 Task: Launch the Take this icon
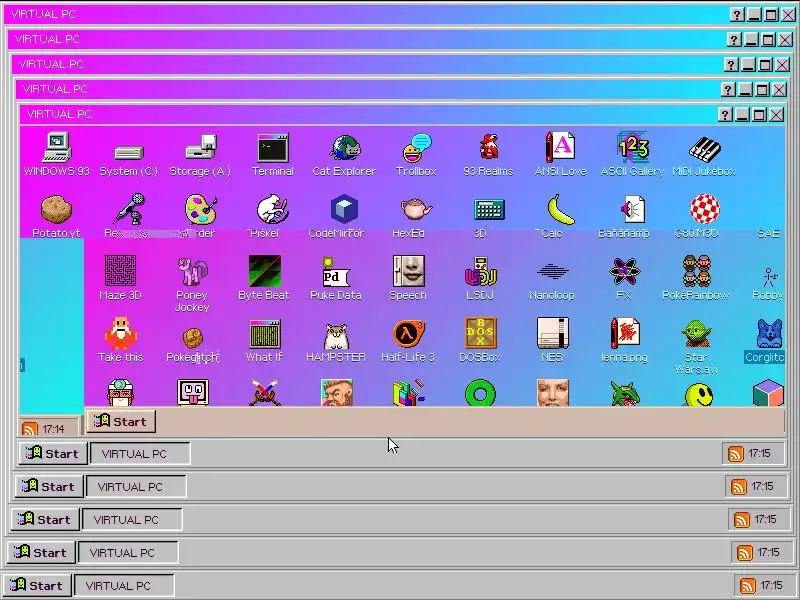click(x=120, y=333)
